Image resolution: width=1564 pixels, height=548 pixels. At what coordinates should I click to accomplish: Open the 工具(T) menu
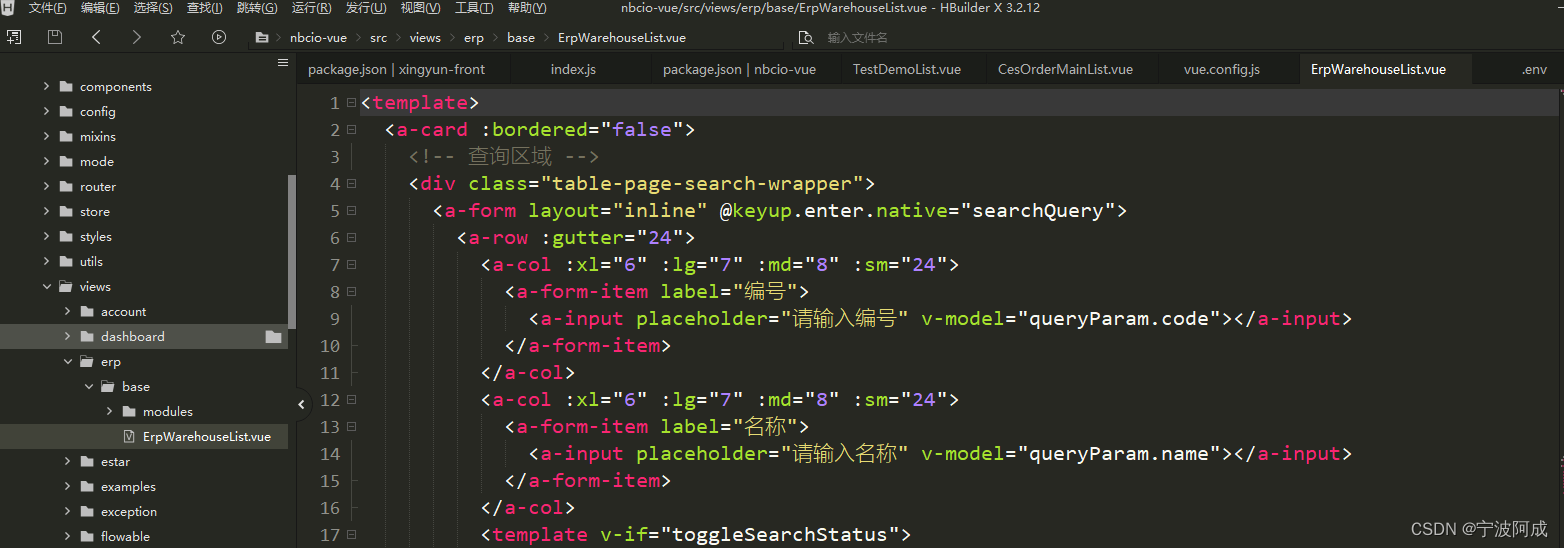(474, 8)
